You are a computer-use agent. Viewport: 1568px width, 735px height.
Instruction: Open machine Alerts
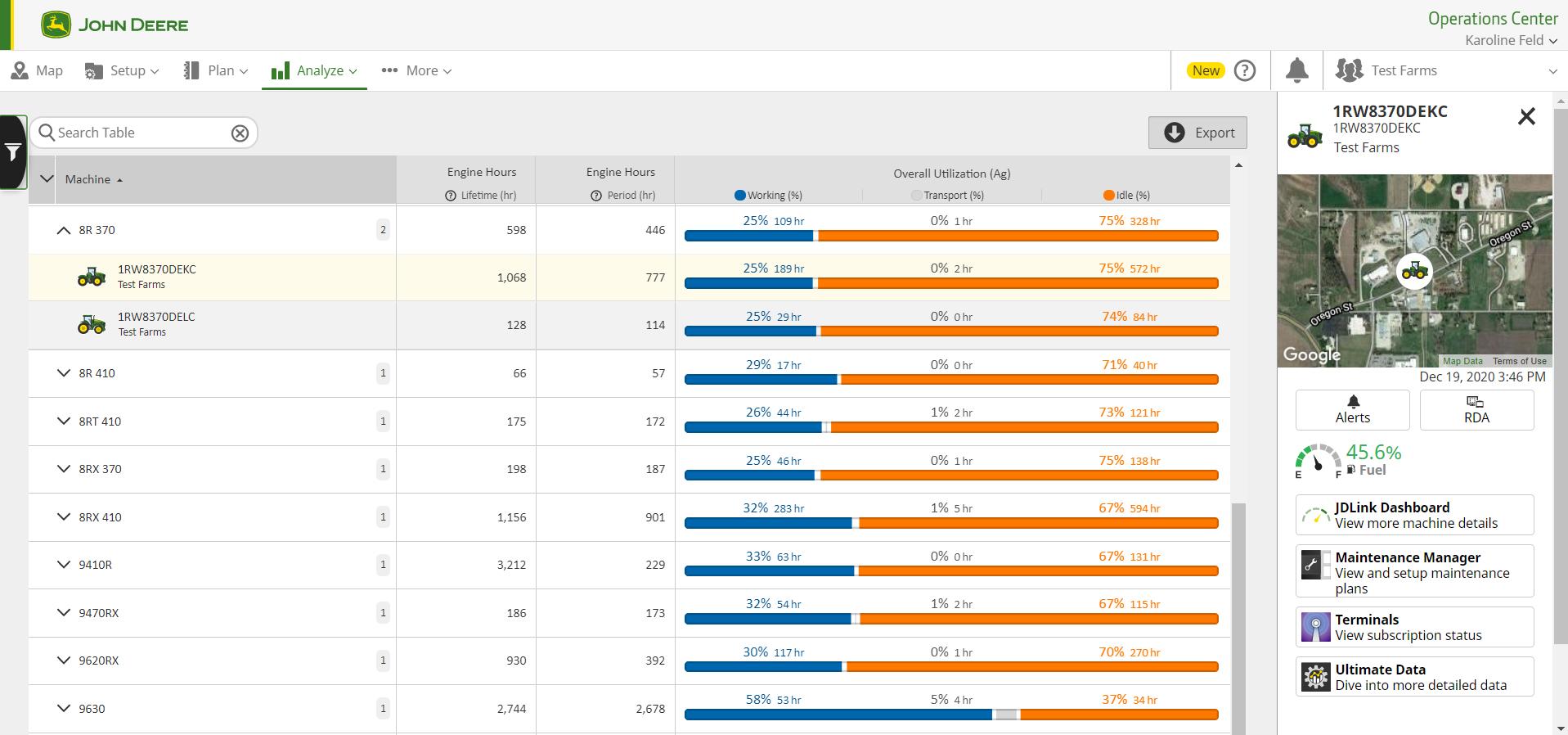(x=1353, y=409)
